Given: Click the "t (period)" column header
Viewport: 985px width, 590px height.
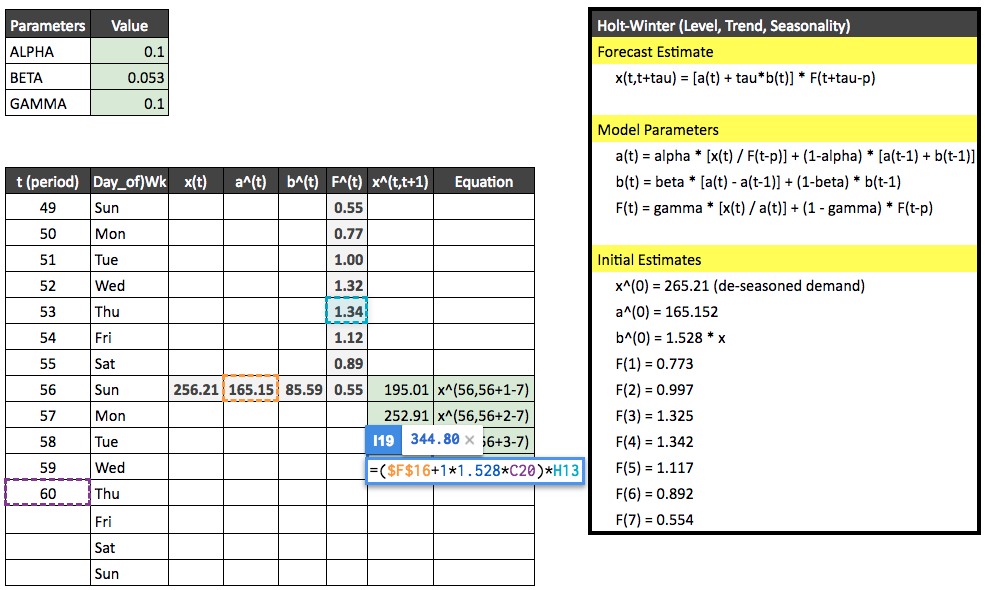Looking at the screenshot, I should pyautogui.click(x=47, y=181).
